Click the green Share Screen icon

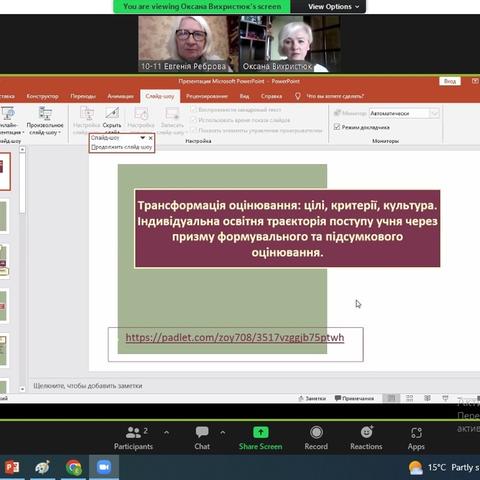(261, 432)
